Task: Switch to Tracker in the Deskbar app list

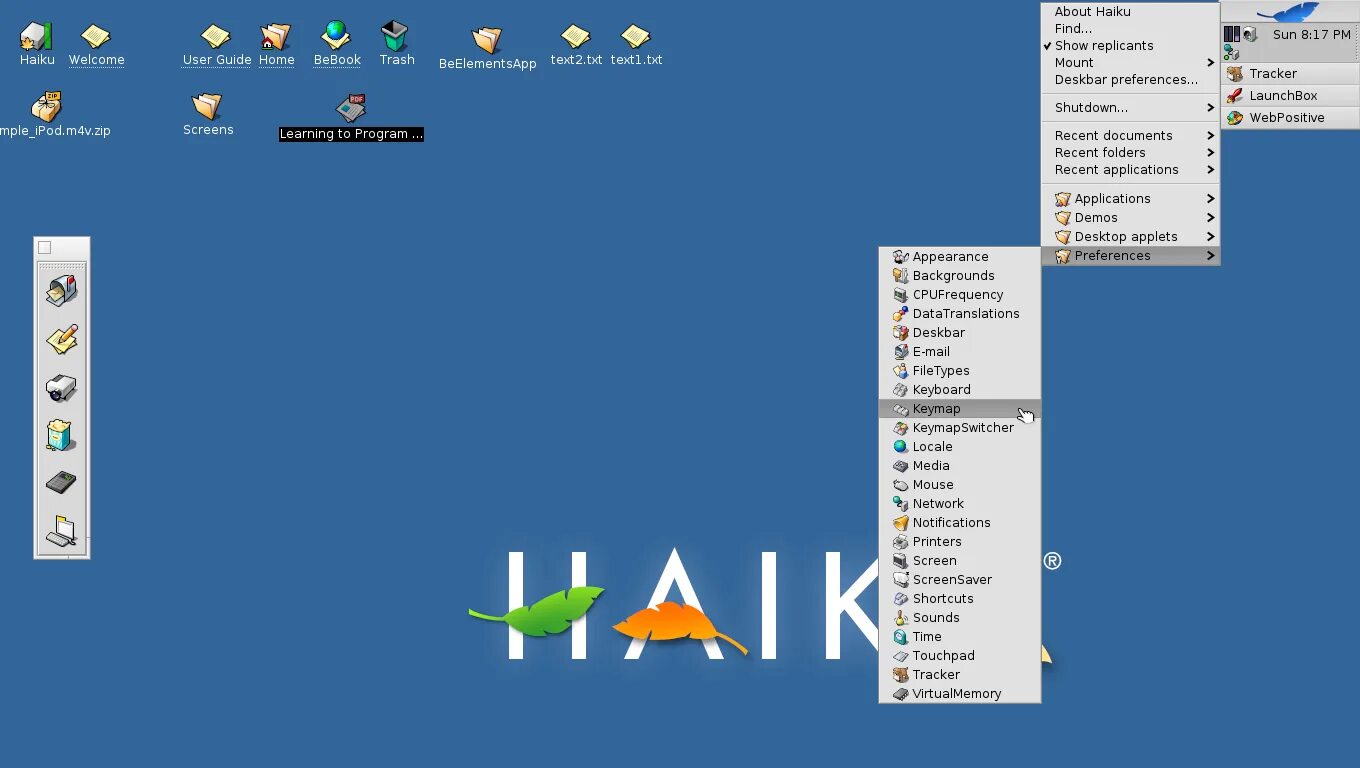Action: coord(1290,74)
